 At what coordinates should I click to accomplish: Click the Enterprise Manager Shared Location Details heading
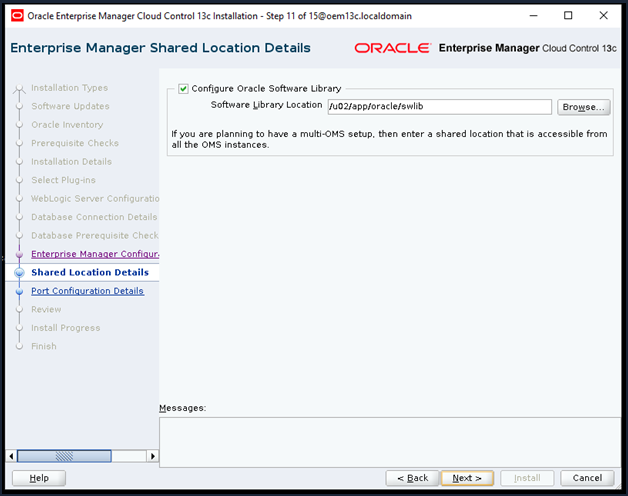click(160, 48)
